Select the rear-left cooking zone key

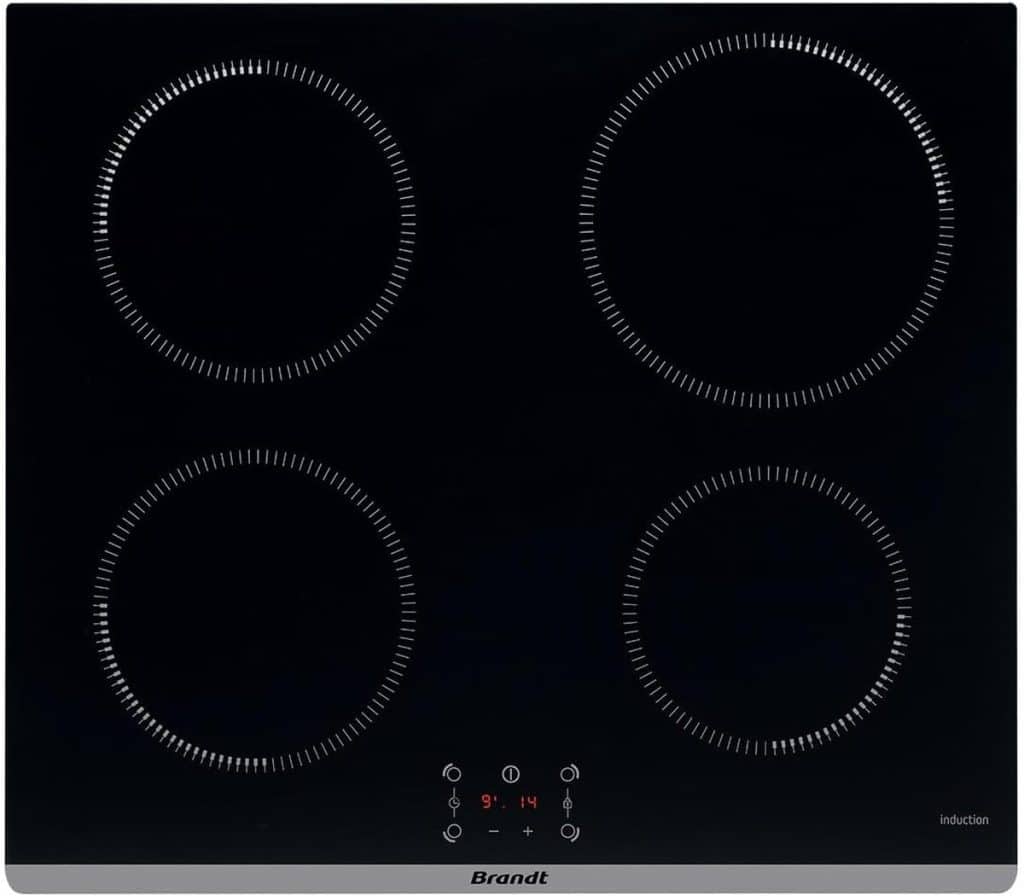point(453,773)
